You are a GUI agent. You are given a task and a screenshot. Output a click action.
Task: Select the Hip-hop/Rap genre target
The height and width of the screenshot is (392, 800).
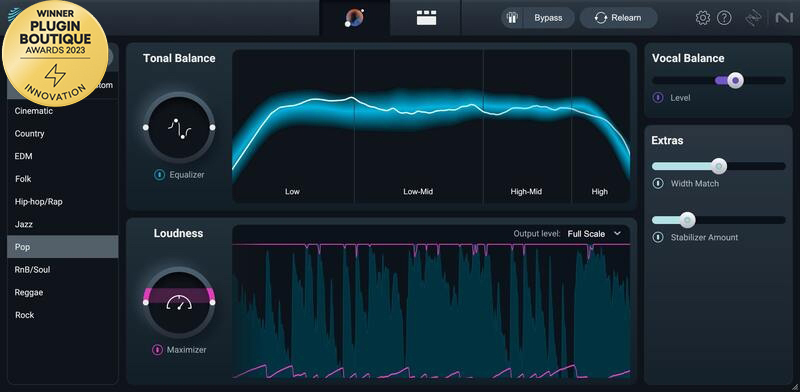[63, 202]
